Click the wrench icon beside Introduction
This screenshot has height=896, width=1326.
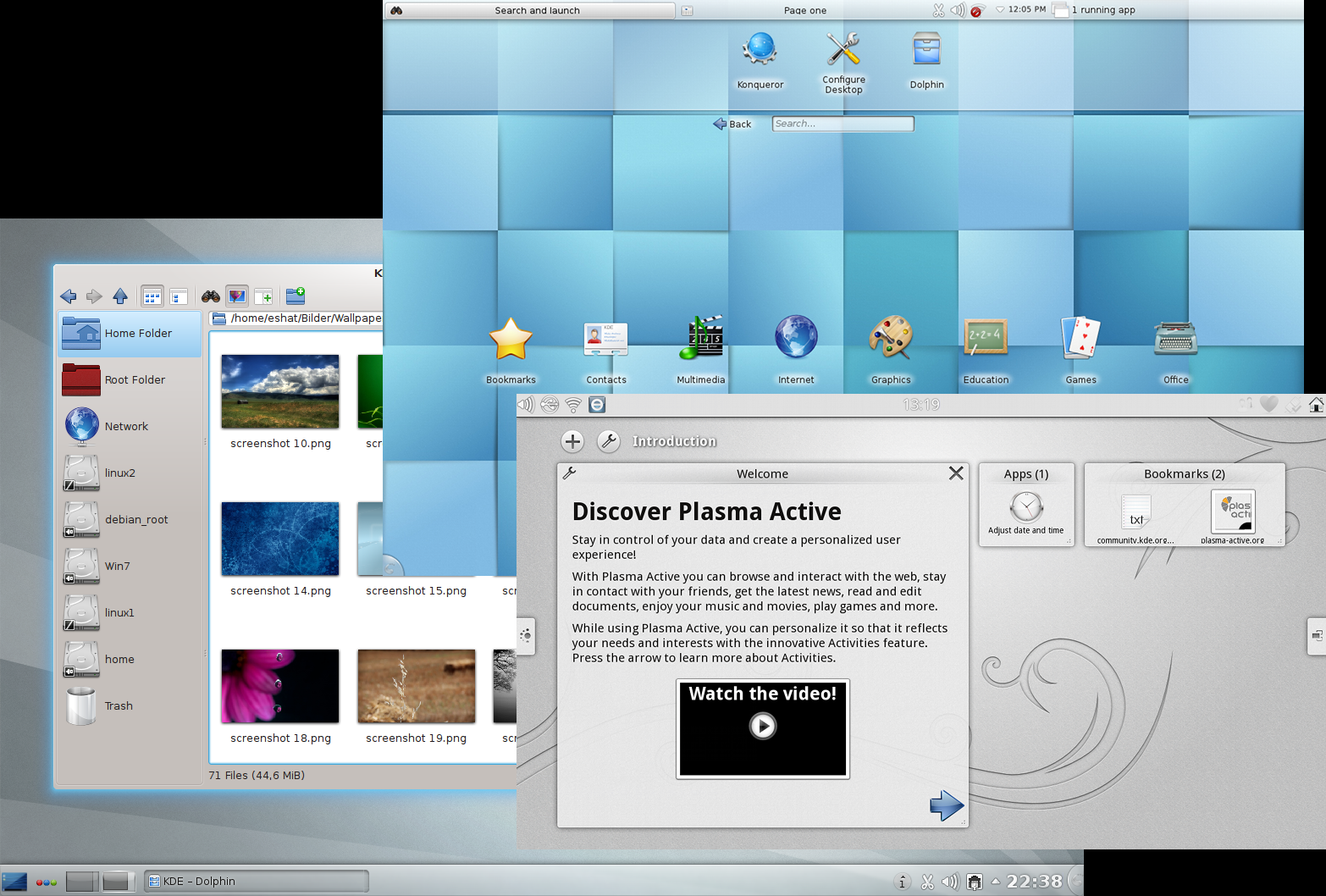coord(608,441)
